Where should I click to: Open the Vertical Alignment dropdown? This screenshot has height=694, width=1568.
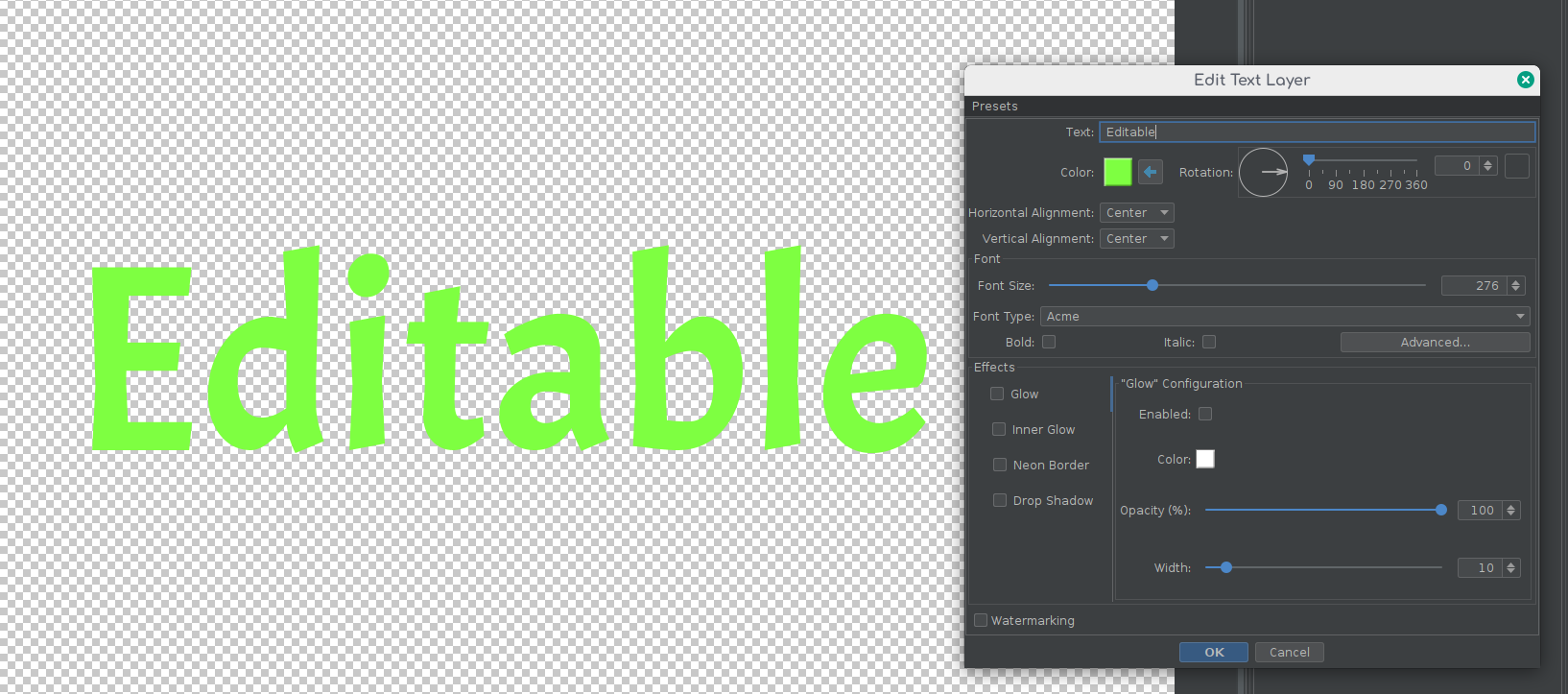click(1137, 239)
